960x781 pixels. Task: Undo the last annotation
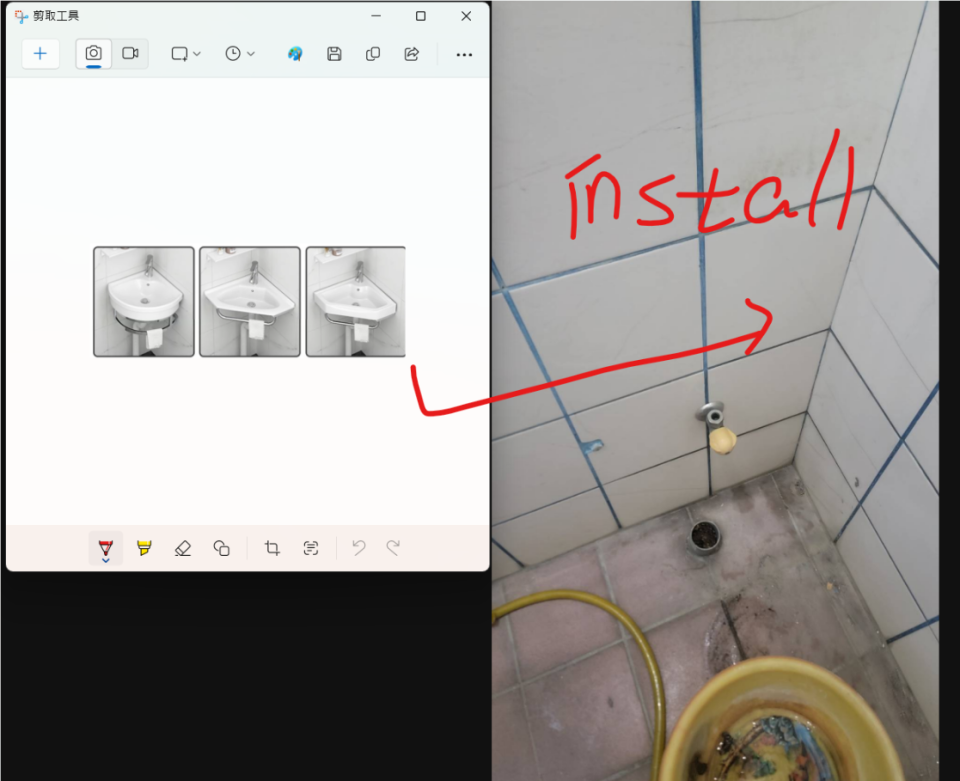[x=359, y=548]
